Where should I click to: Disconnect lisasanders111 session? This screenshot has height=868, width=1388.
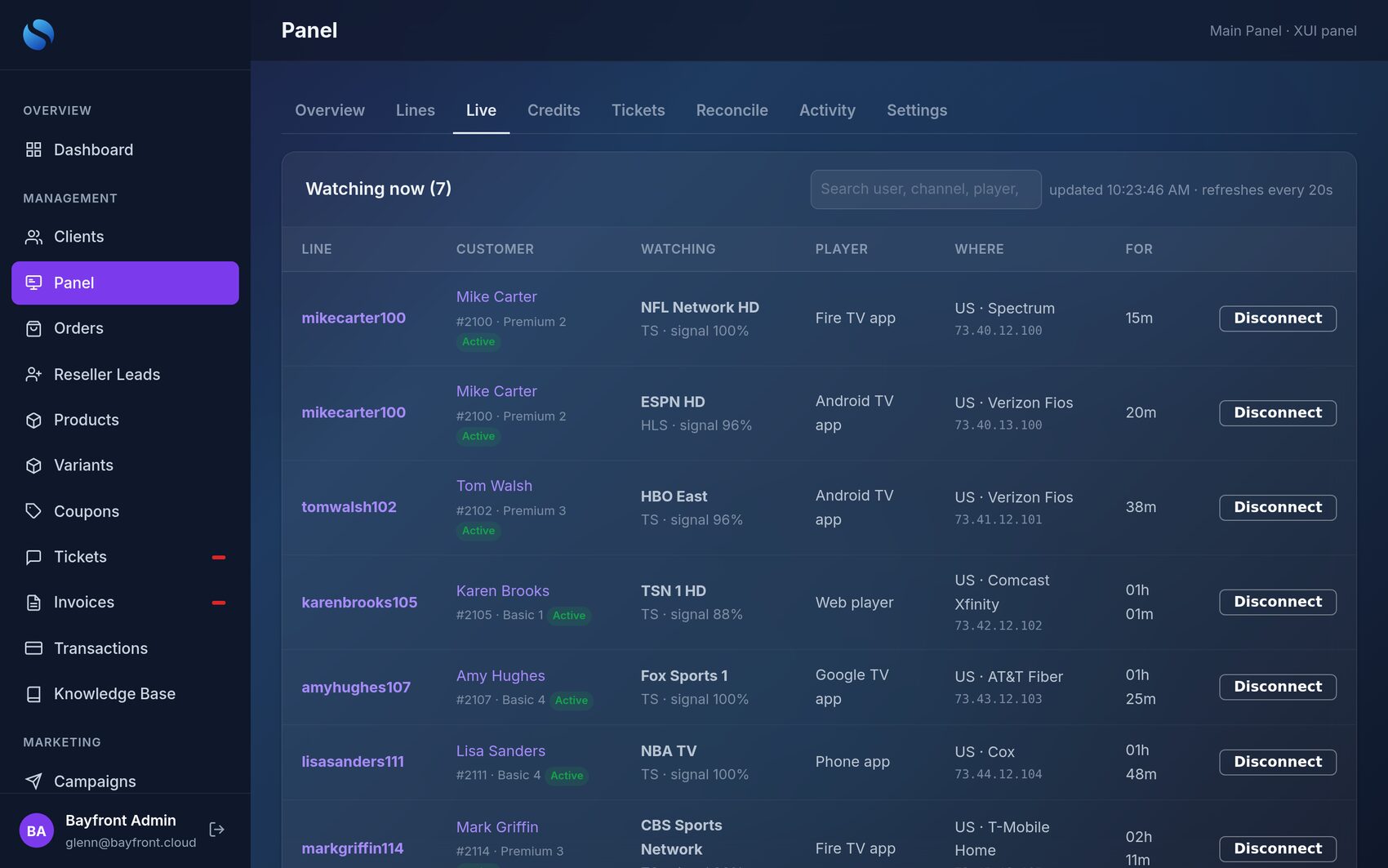tap(1278, 763)
